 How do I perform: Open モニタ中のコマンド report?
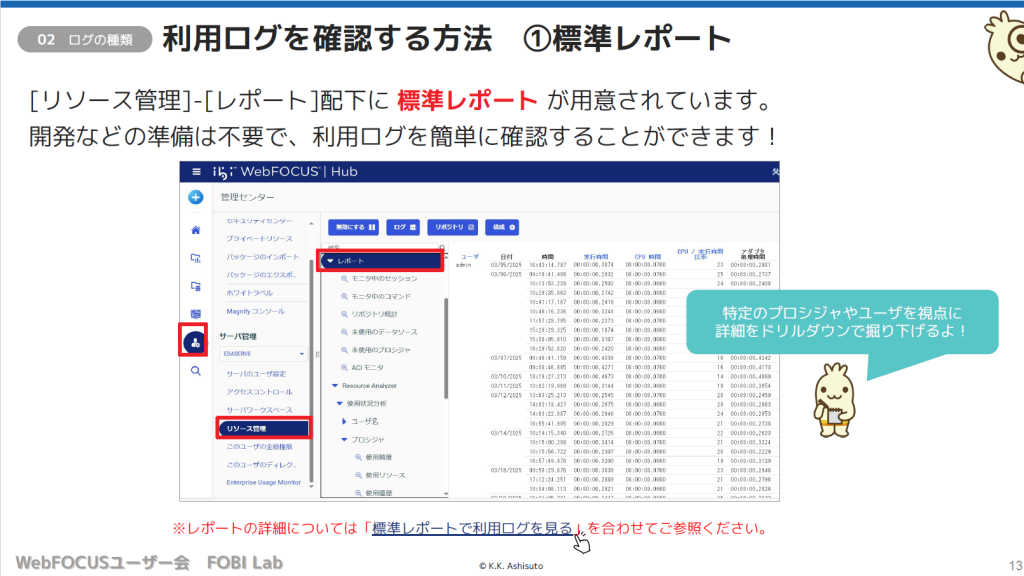click(381, 296)
